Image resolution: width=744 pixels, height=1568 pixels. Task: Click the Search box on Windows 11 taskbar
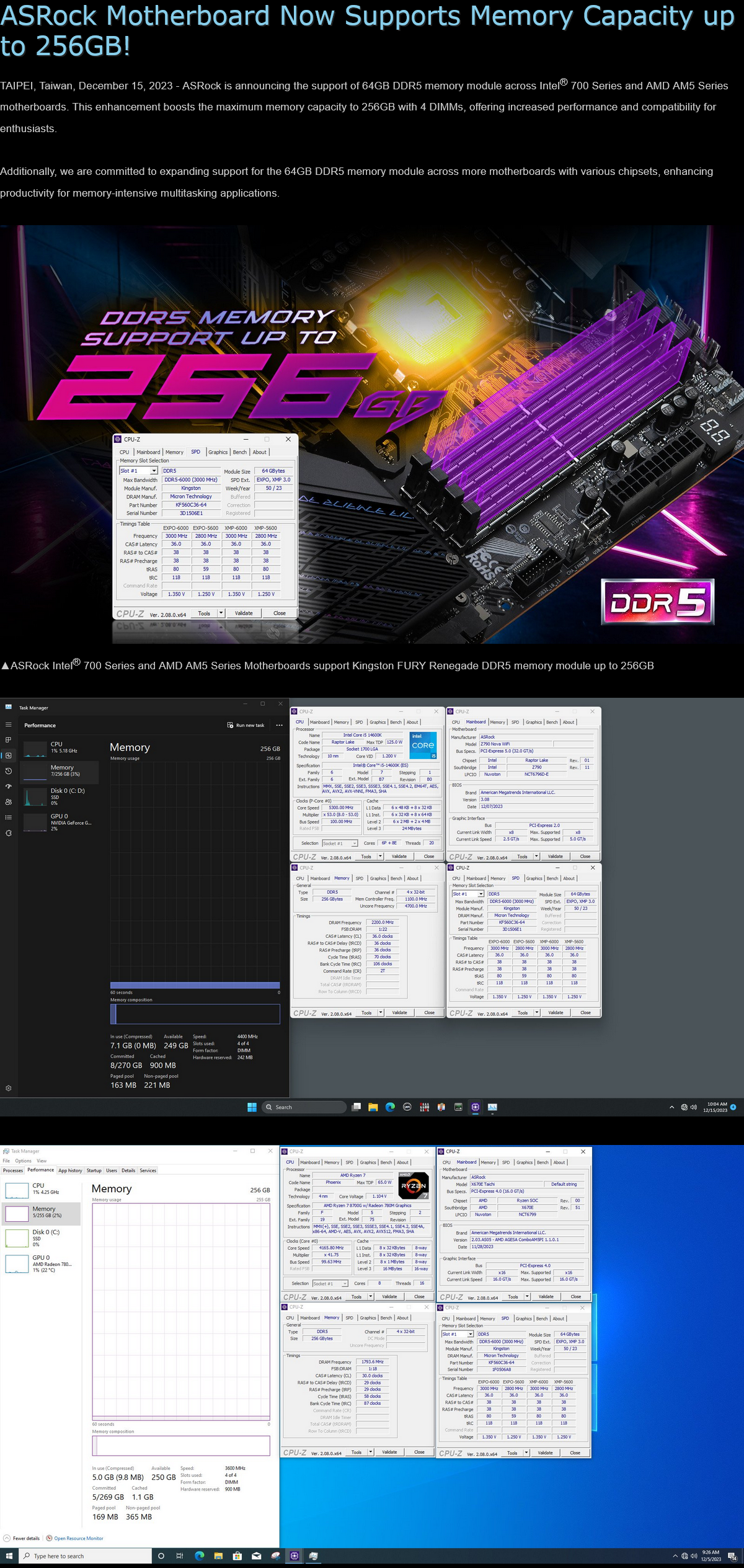(x=303, y=1107)
